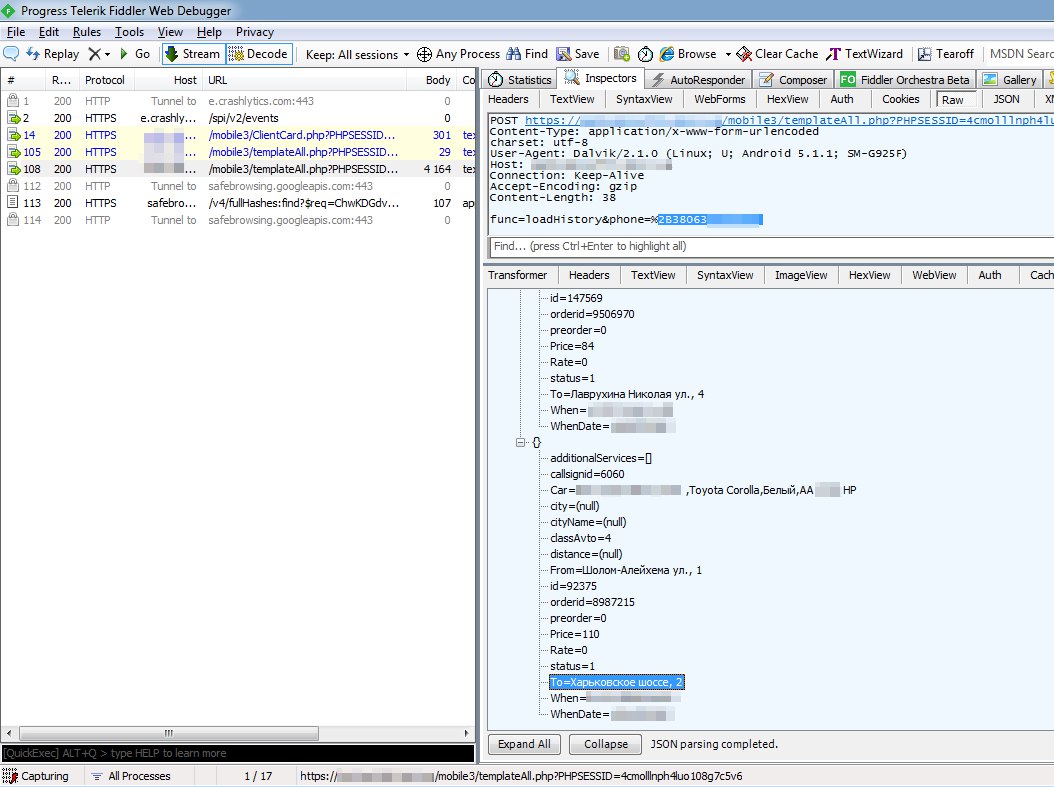The height and width of the screenshot is (787, 1054).
Task: Toggle Decode mode
Action: 259,54
